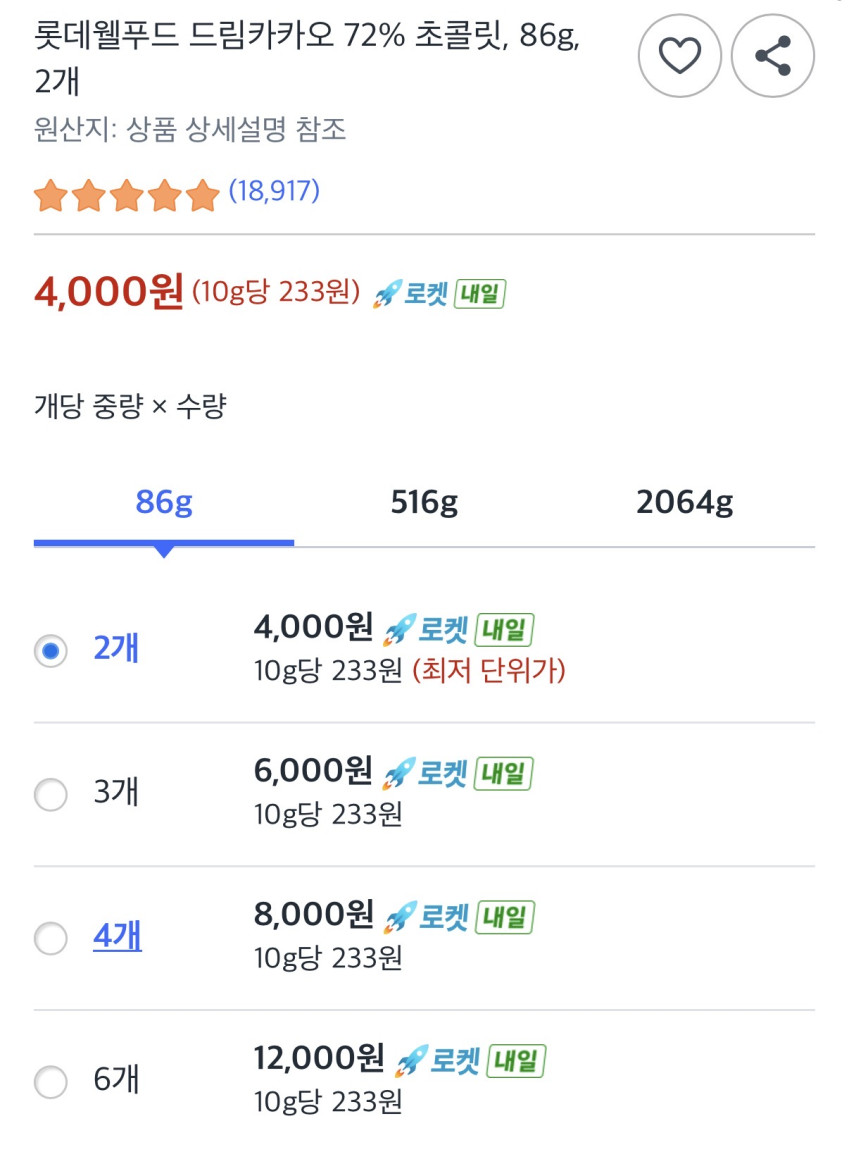Open the 2064g weight tab
The width and height of the screenshot is (849, 1152).
(684, 502)
